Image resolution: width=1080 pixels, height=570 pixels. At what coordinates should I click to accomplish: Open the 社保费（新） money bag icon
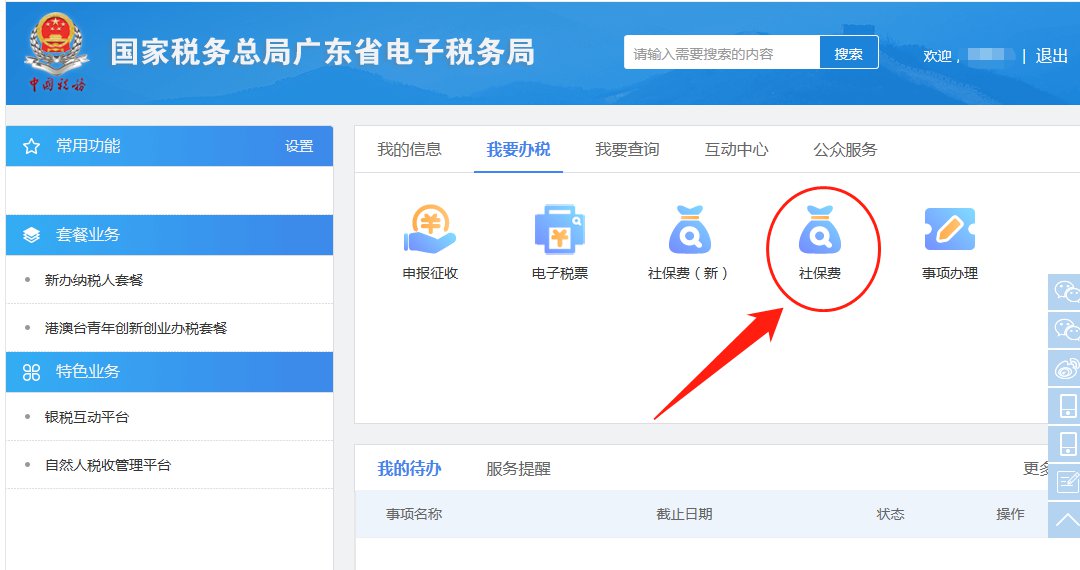pyautogui.click(x=689, y=229)
